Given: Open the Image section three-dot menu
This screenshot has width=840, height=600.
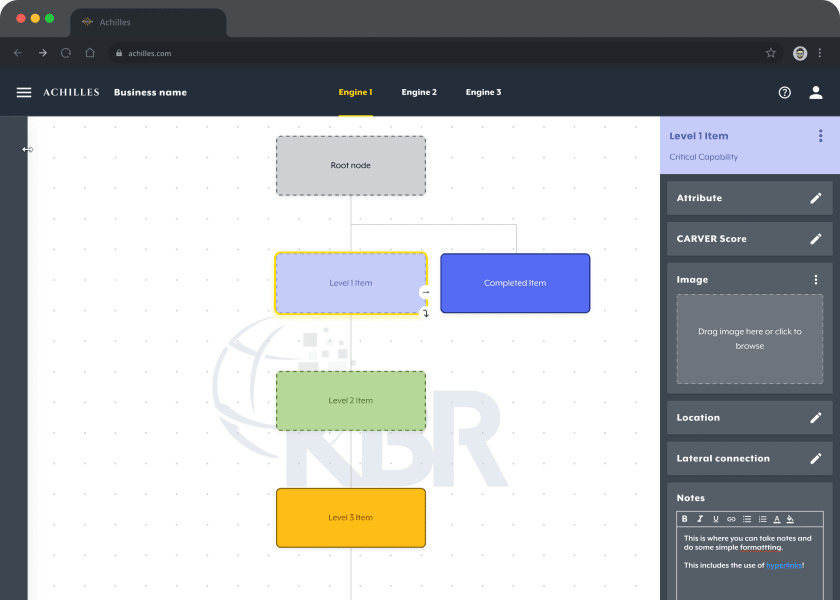Looking at the screenshot, I should point(816,280).
